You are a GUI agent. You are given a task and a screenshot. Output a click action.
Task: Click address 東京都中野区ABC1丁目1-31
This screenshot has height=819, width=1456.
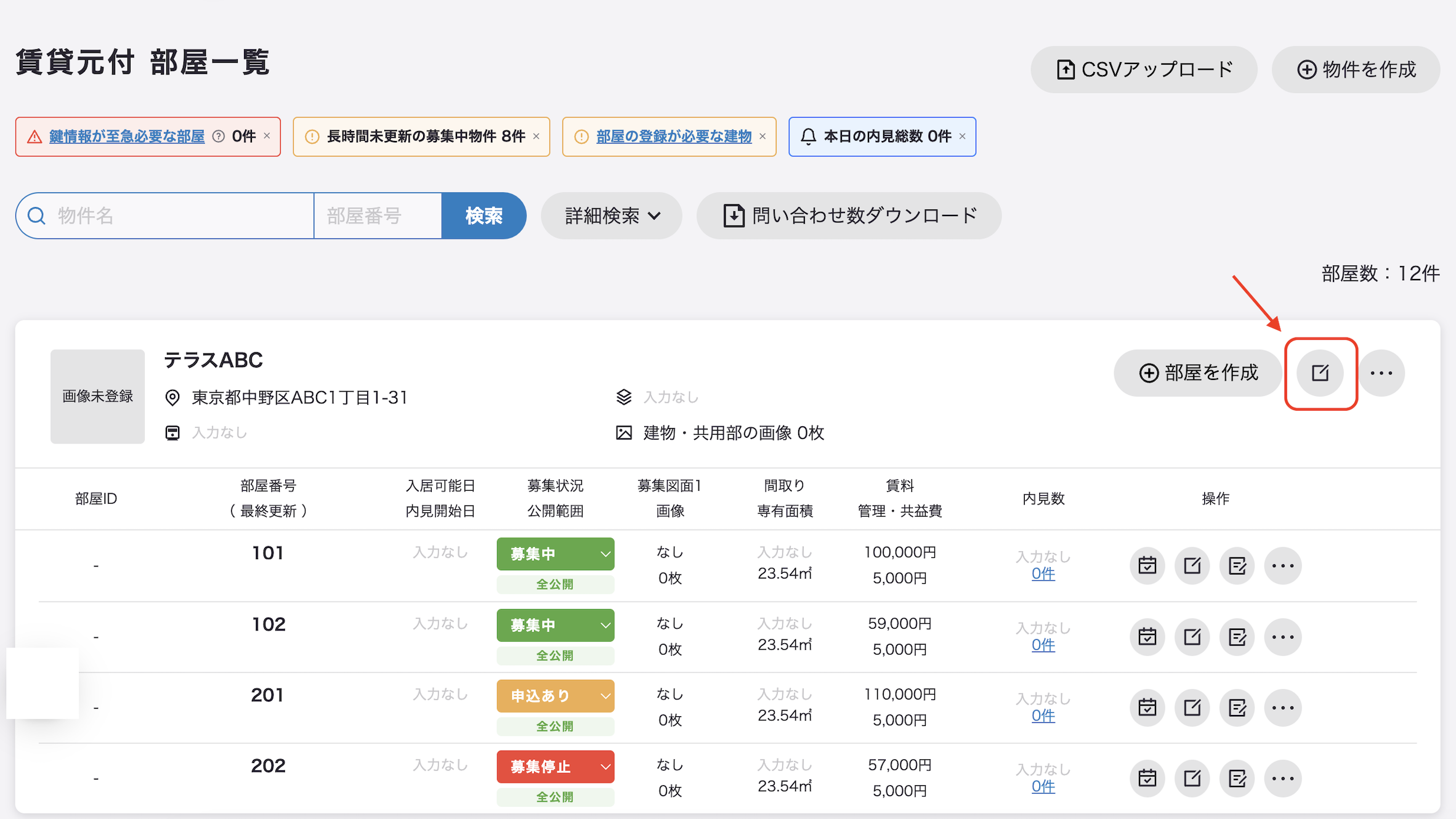pos(299,397)
